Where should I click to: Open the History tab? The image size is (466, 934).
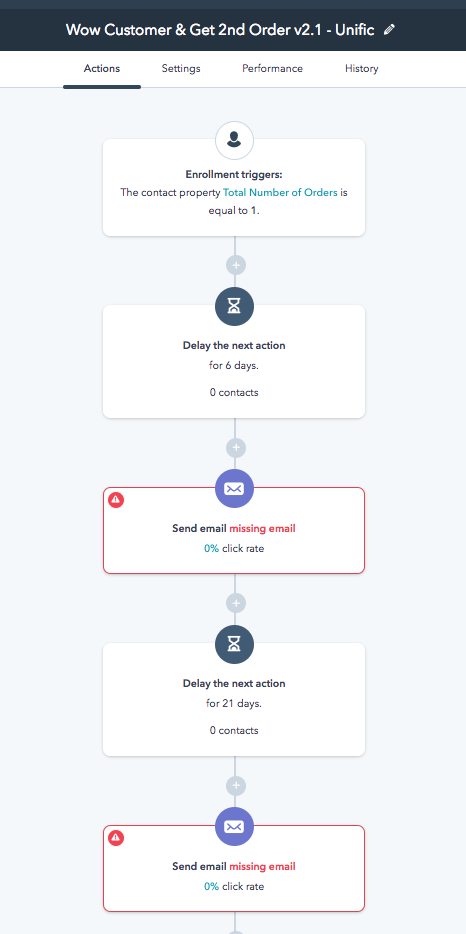362,69
